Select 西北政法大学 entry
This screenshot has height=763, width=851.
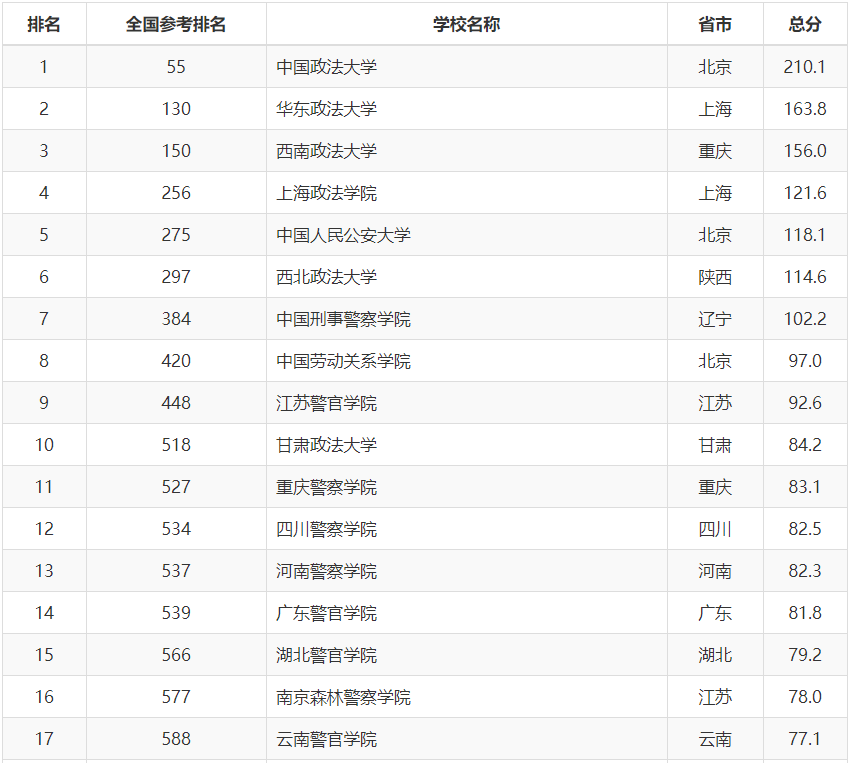(x=327, y=277)
